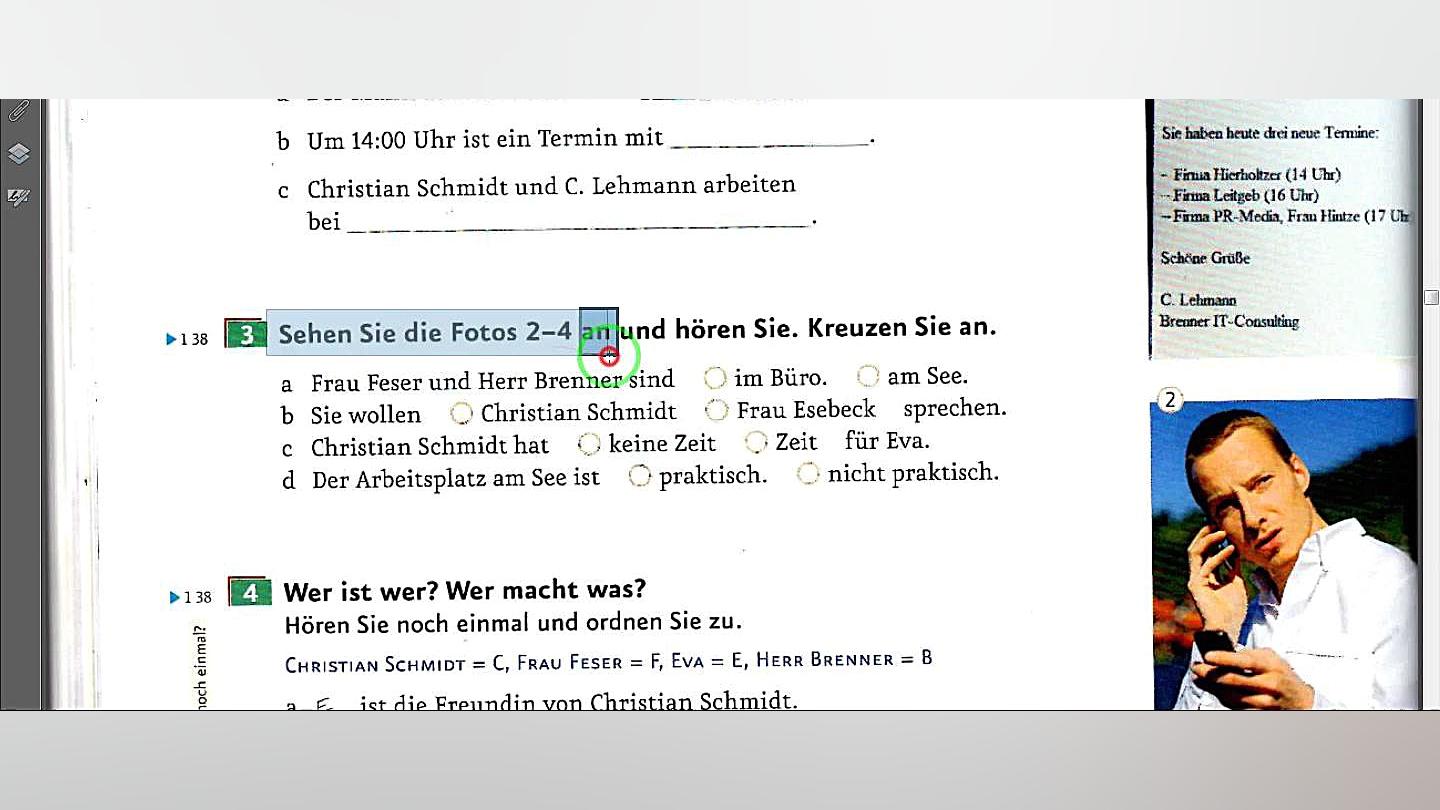Screen dimensions: 1440x810
Task: Click the company name "Brenner IT-Consulting"
Action: tap(1229, 321)
